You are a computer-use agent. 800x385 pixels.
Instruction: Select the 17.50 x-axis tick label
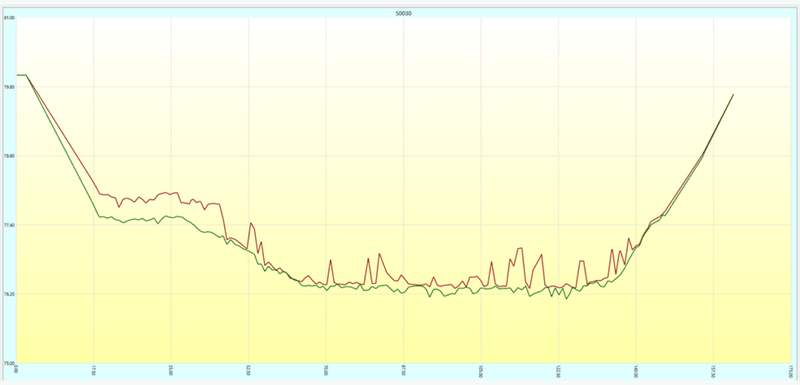94,370
